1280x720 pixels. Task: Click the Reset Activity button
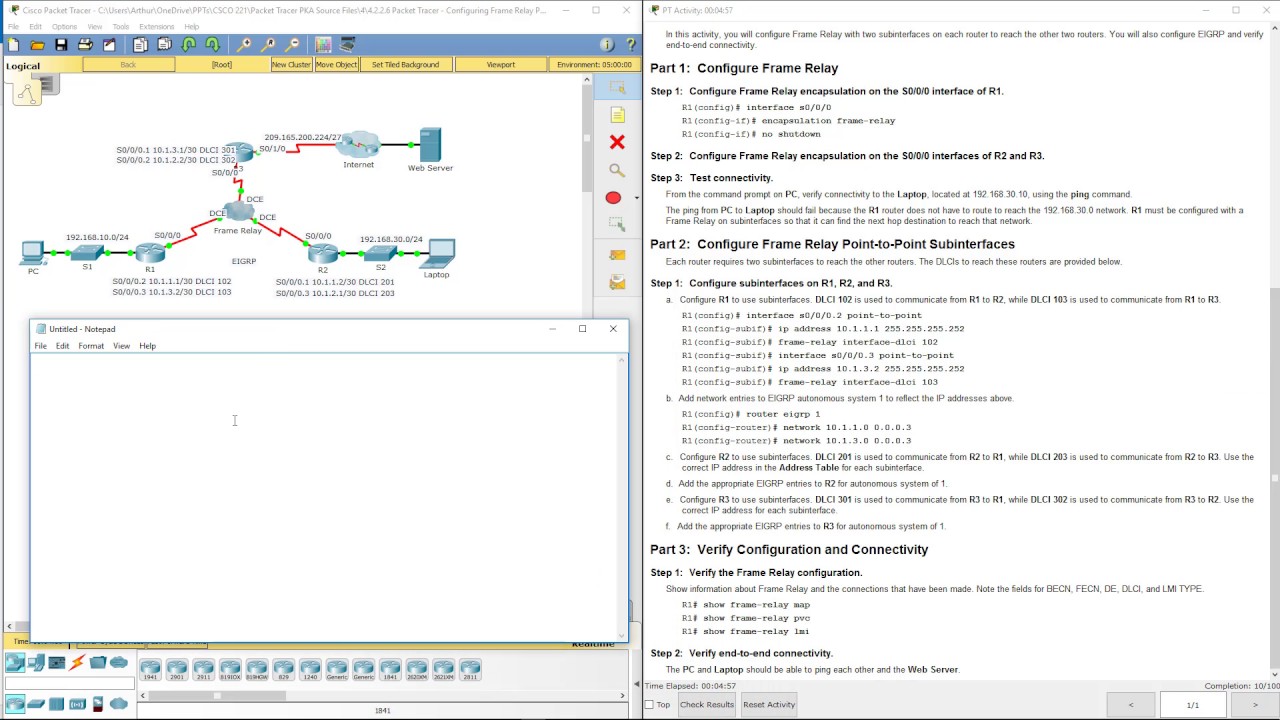pos(768,704)
